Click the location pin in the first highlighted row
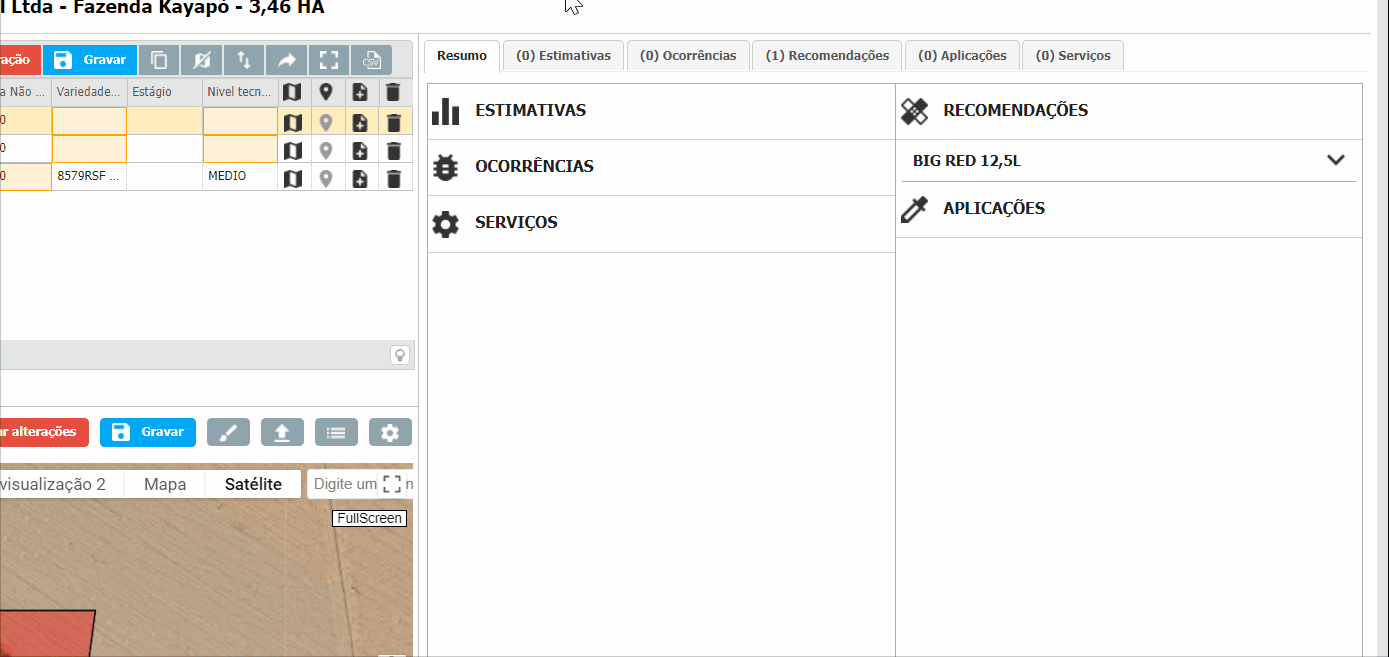 [x=326, y=123]
